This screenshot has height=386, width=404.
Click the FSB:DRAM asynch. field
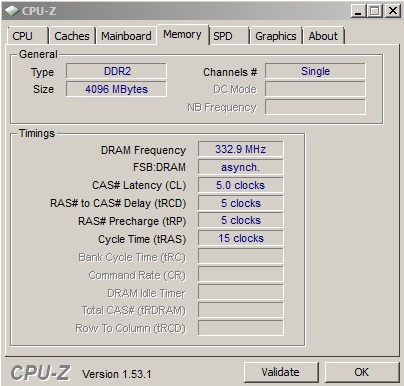(x=241, y=167)
